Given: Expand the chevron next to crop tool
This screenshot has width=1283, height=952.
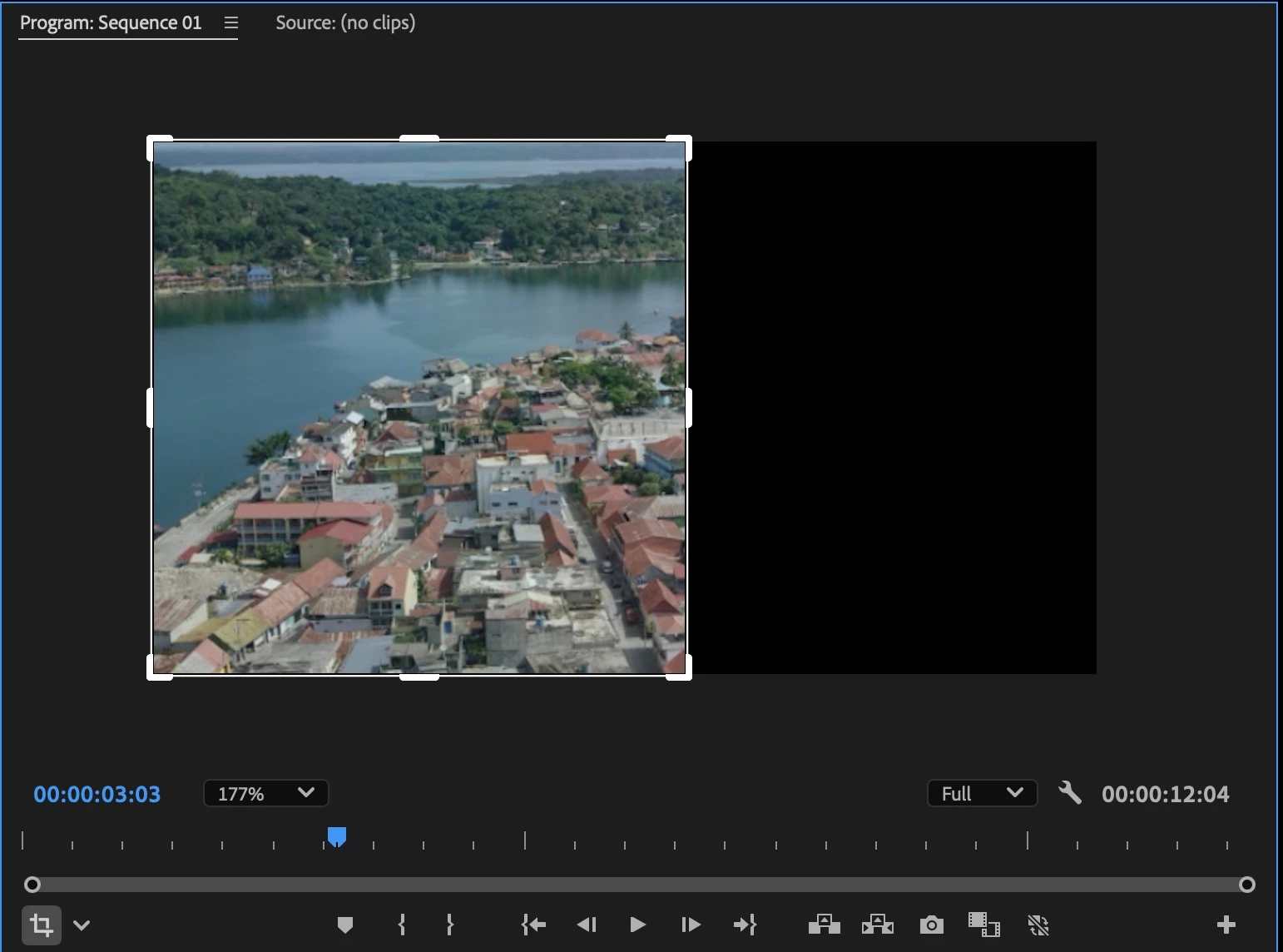Looking at the screenshot, I should [82, 925].
